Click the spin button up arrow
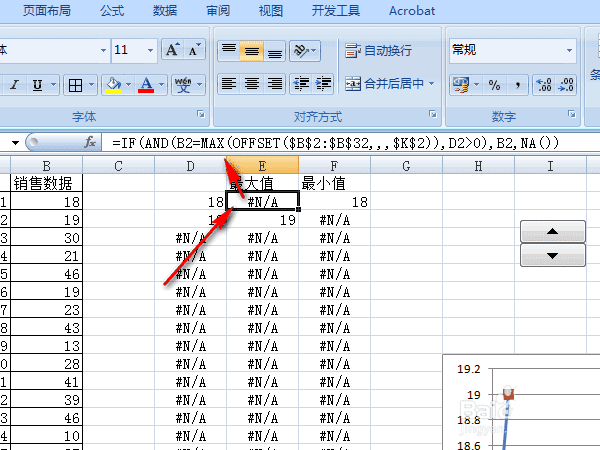This screenshot has height=450, width=600. point(553,231)
